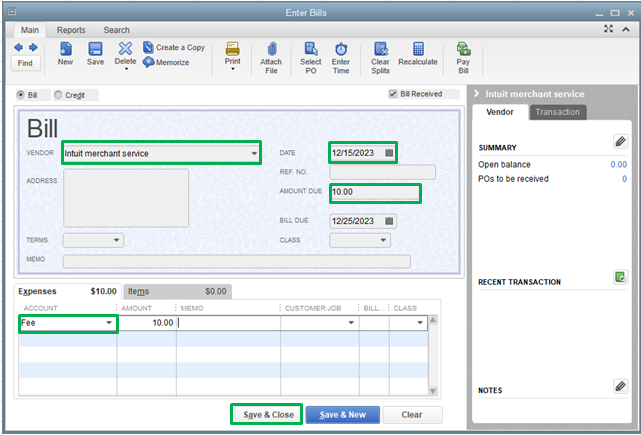Viewport: 641px width, 435px height.
Task: Click the bill Memo input field
Action: point(236,261)
